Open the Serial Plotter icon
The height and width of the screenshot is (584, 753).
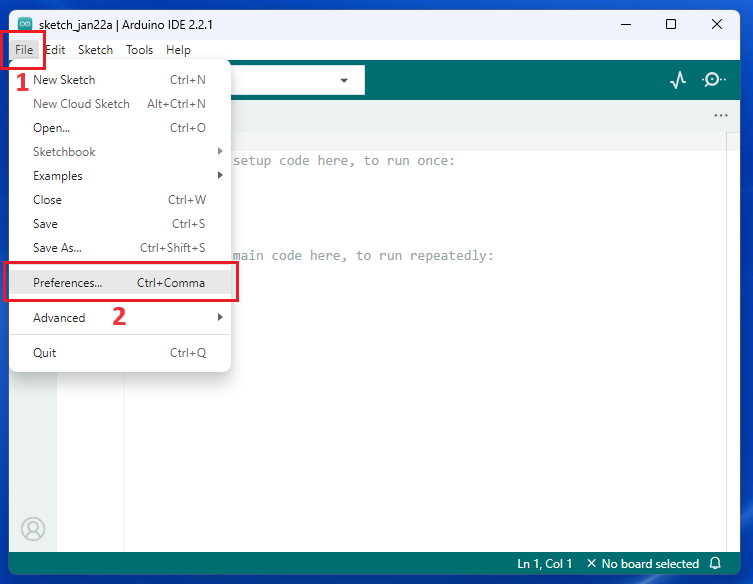tap(678, 80)
